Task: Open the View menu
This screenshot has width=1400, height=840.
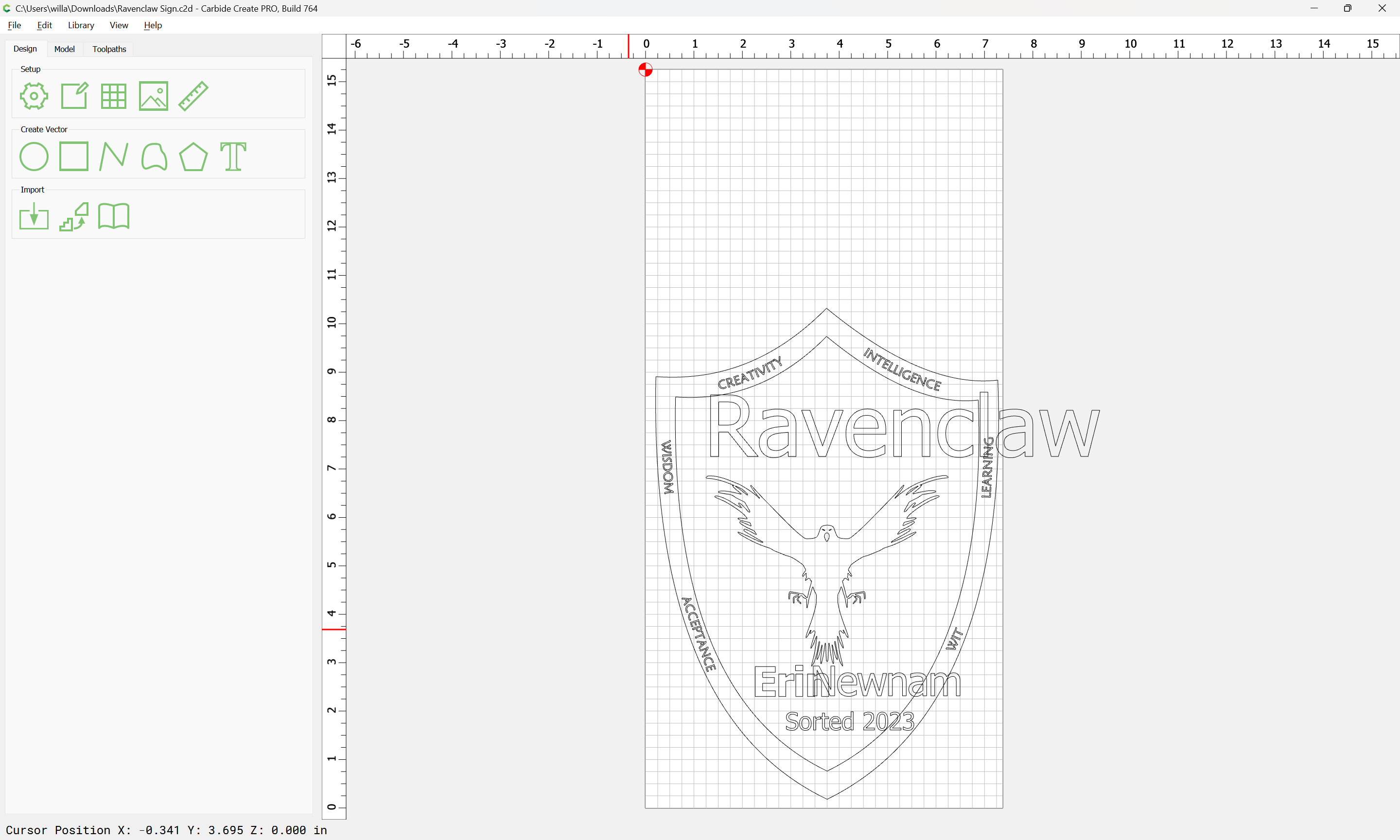Action: coord(119,25)
